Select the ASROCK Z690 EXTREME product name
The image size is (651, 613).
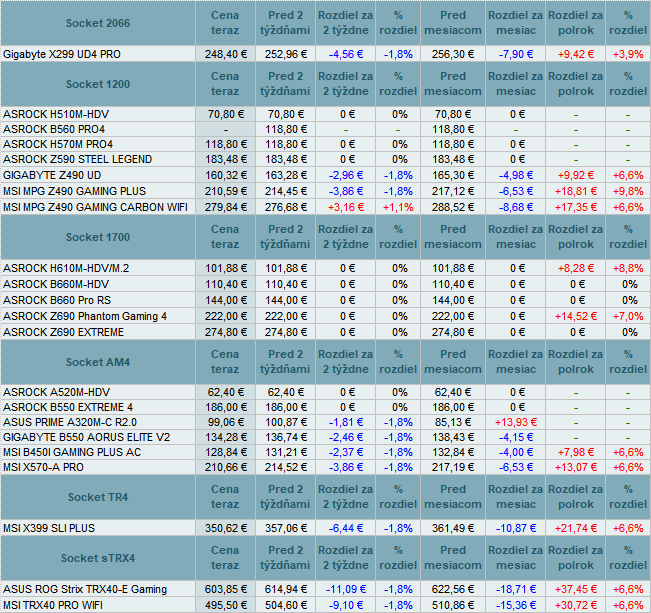pyautogui.click(x=64, y=332)
